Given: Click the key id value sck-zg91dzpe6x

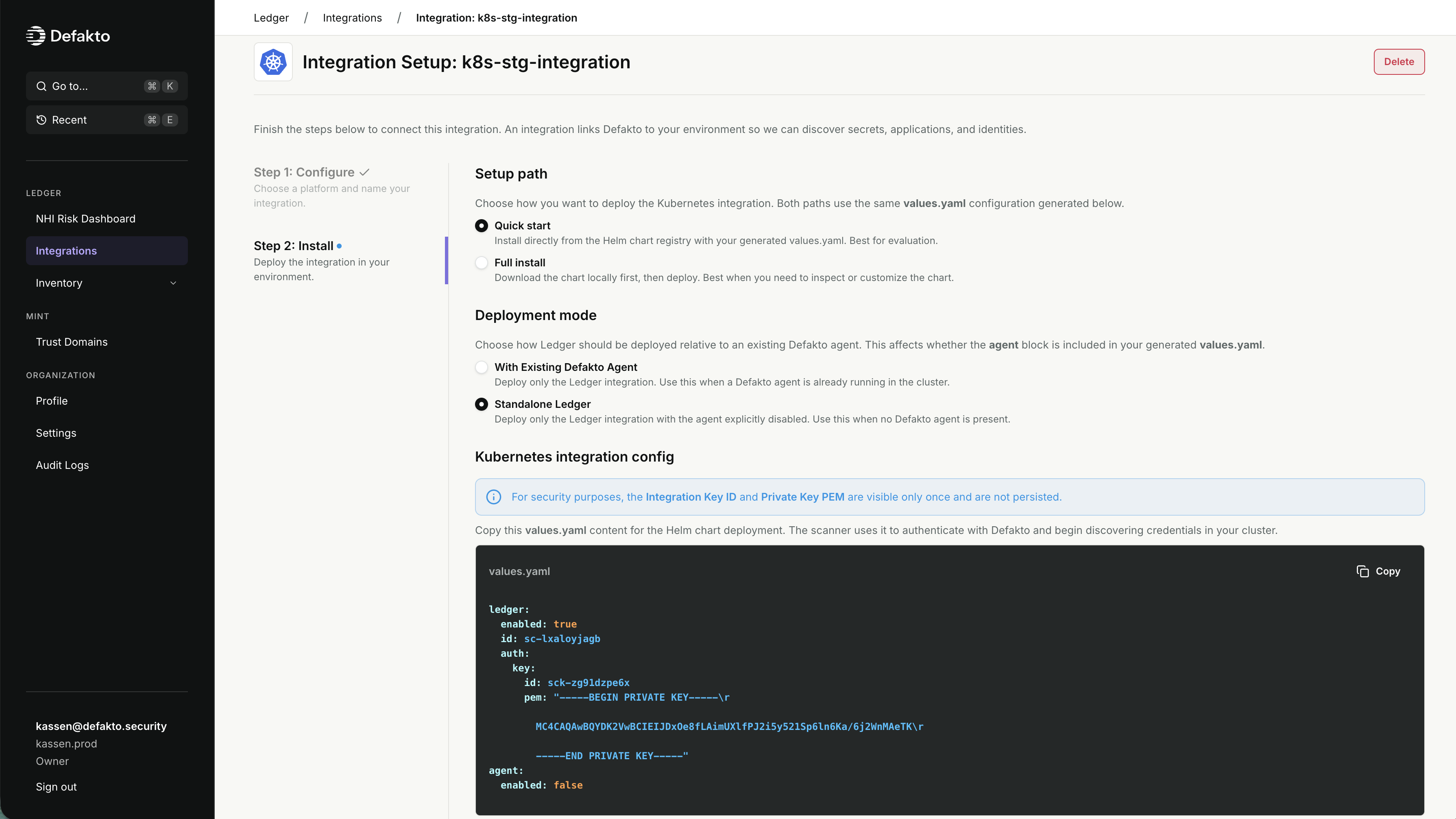Looking at the screenshot, I should [589, 683].
